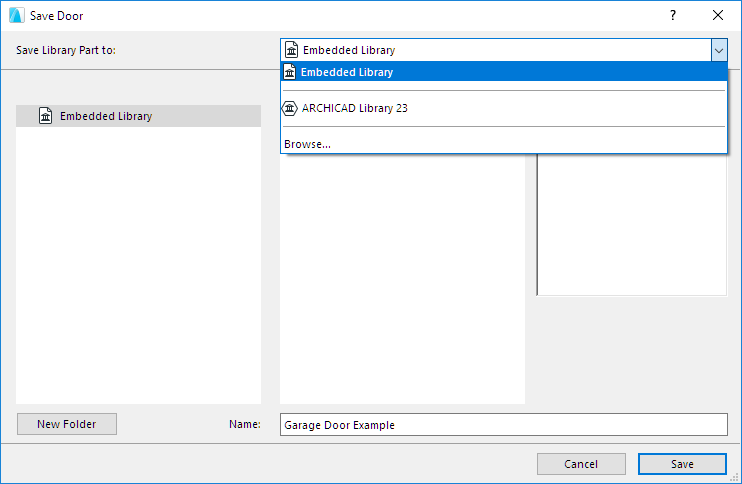Click the Cancel button
This screenshot has height=484, width=742.
click(581, 464)
